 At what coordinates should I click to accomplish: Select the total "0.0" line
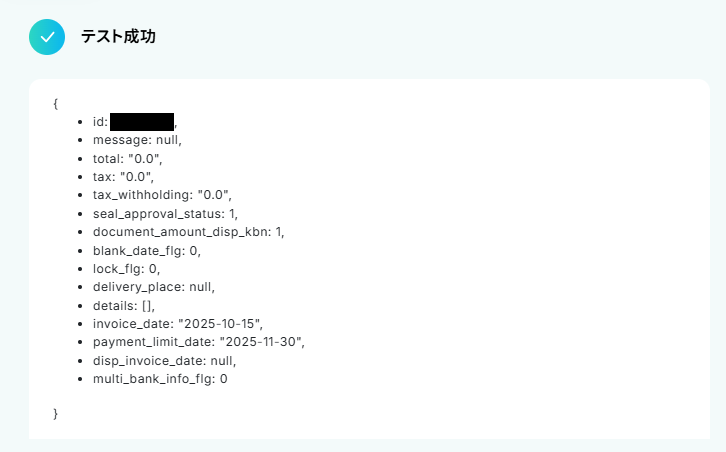(127, 158)
